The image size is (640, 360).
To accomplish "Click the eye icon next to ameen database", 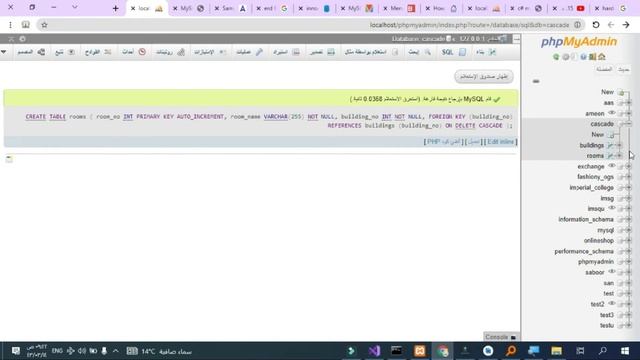I will tap(611, 113).
